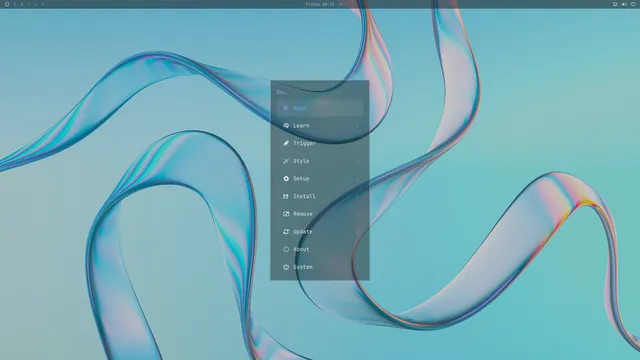Viewport: 640px width, 360px height.
Task: Click the Trigger rocket icon
Action: point(286,143)
